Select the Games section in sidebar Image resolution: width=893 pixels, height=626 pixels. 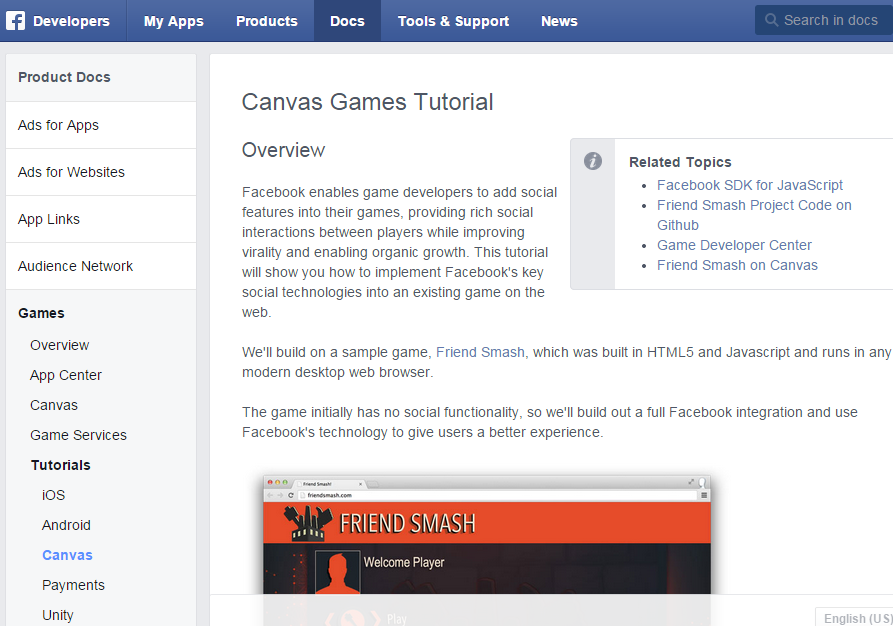(41, 313)
